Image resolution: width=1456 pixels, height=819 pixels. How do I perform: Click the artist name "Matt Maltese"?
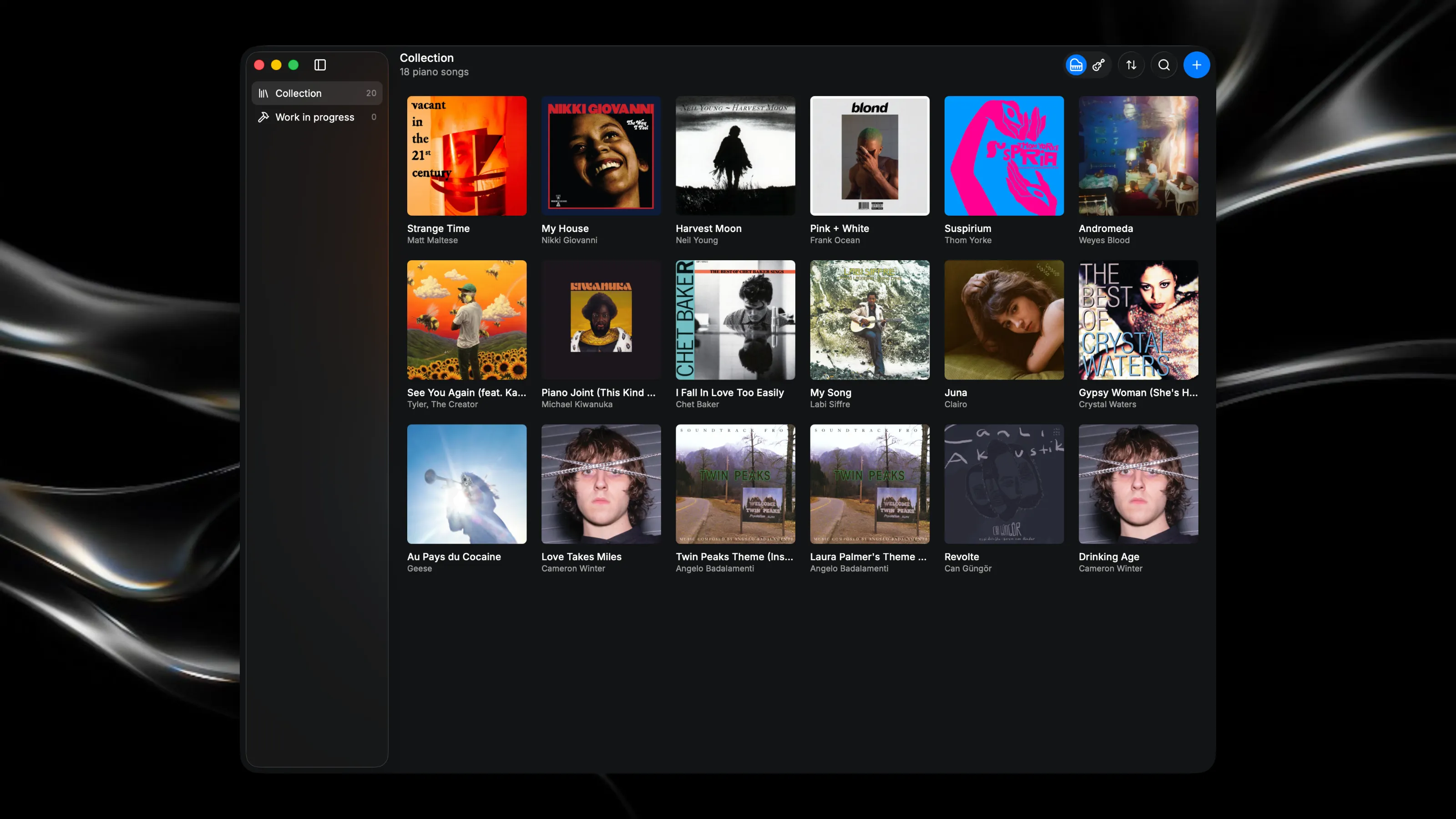point(432,240)
